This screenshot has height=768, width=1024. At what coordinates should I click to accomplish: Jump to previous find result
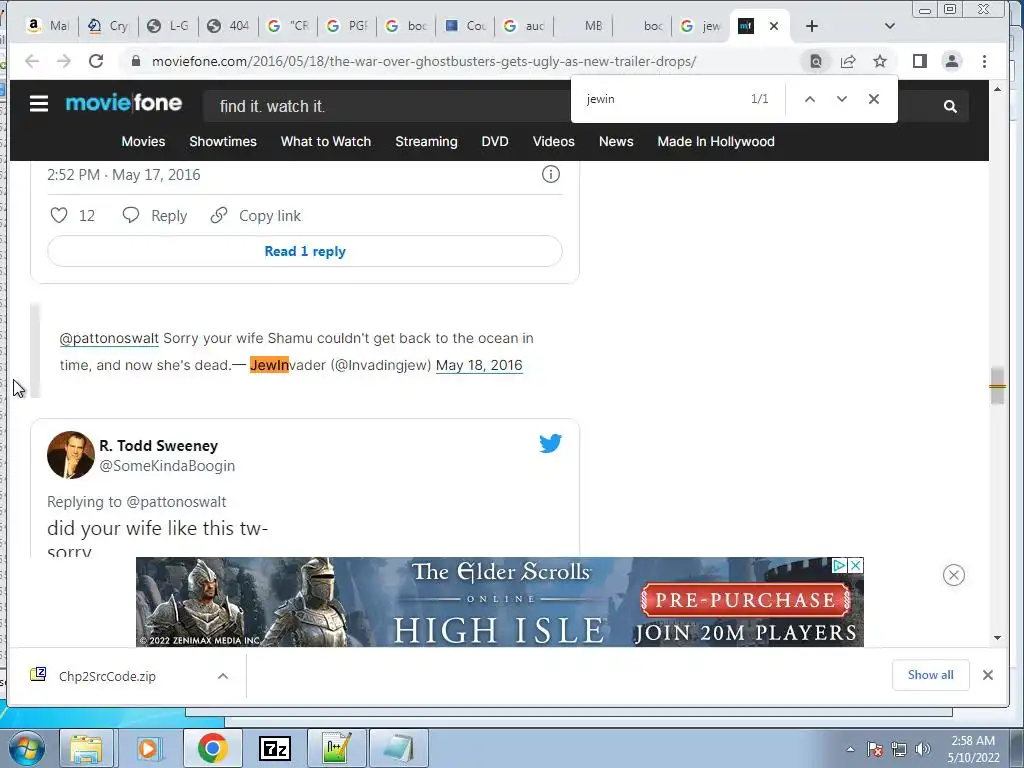810,99
